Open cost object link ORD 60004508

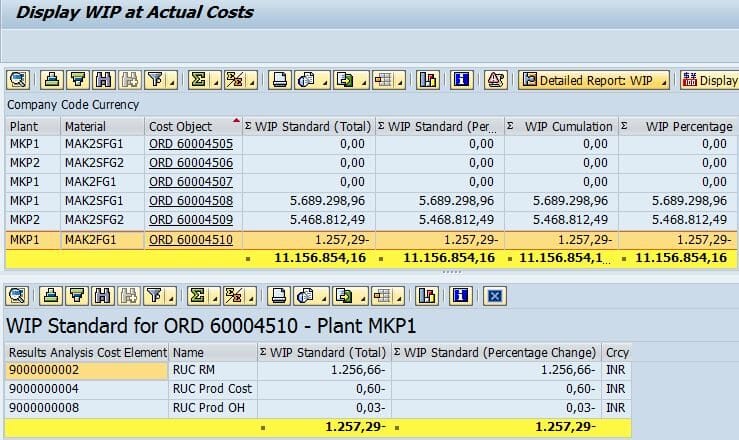(x=190, y=200)
